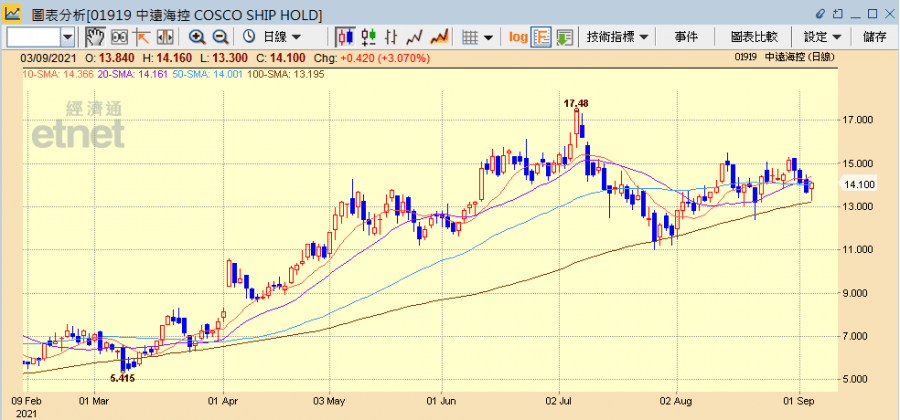Click the zoom in magnifier
The width and height of the screenshot is (900, 420).
click(x=197, y=37)
